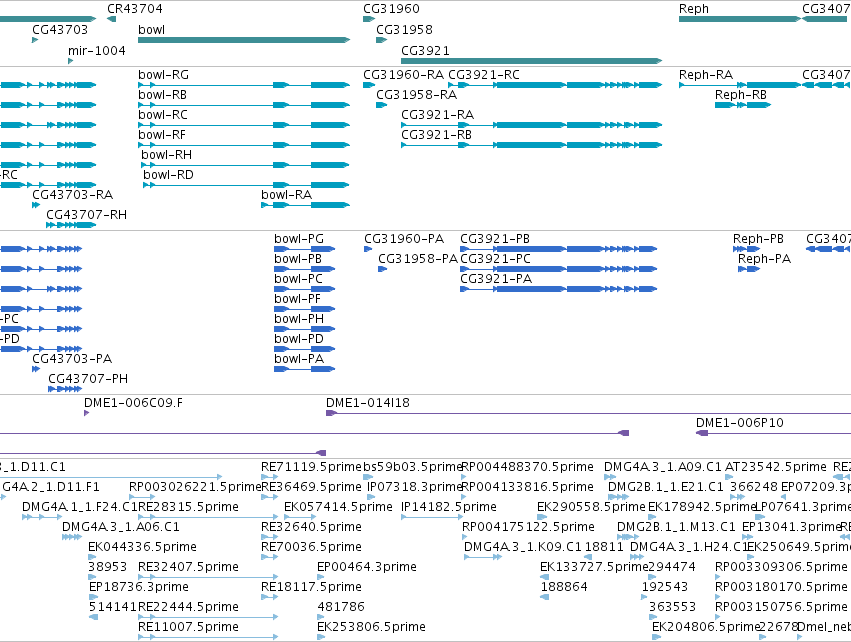The height and width of the screenshot is (642, 851).
Task: Select the DME1-014I18 BAC clone
Action: pos(588,414)
